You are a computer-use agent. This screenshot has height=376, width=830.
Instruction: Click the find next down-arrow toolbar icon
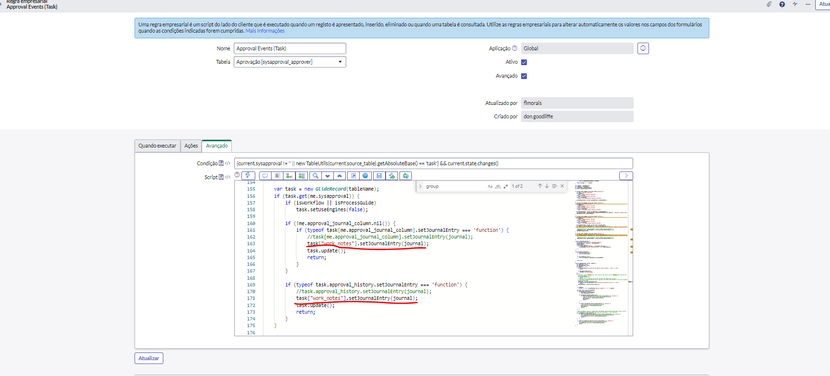point(327,175)
